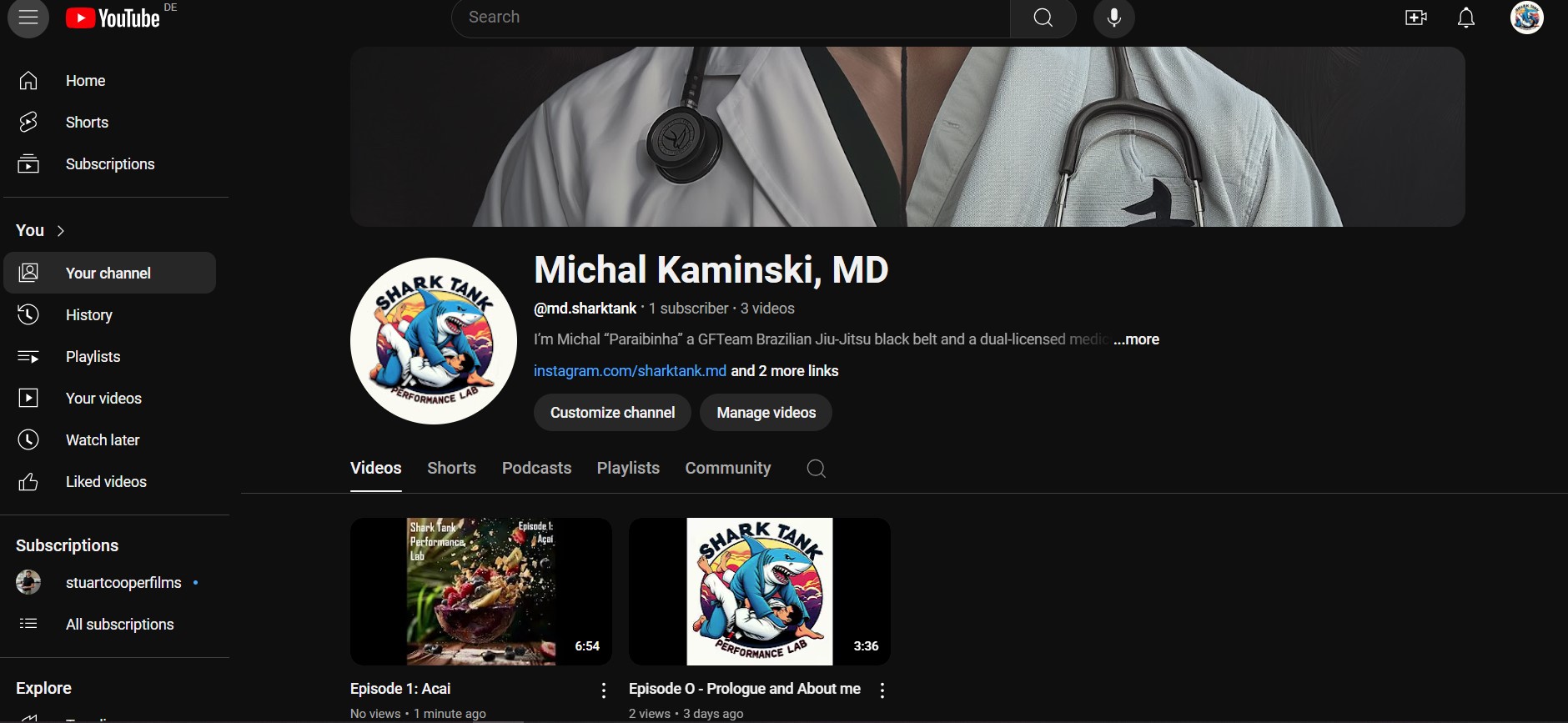Click the Customize channel button
Screen dimensions: 1568x723
click(612, 413)
